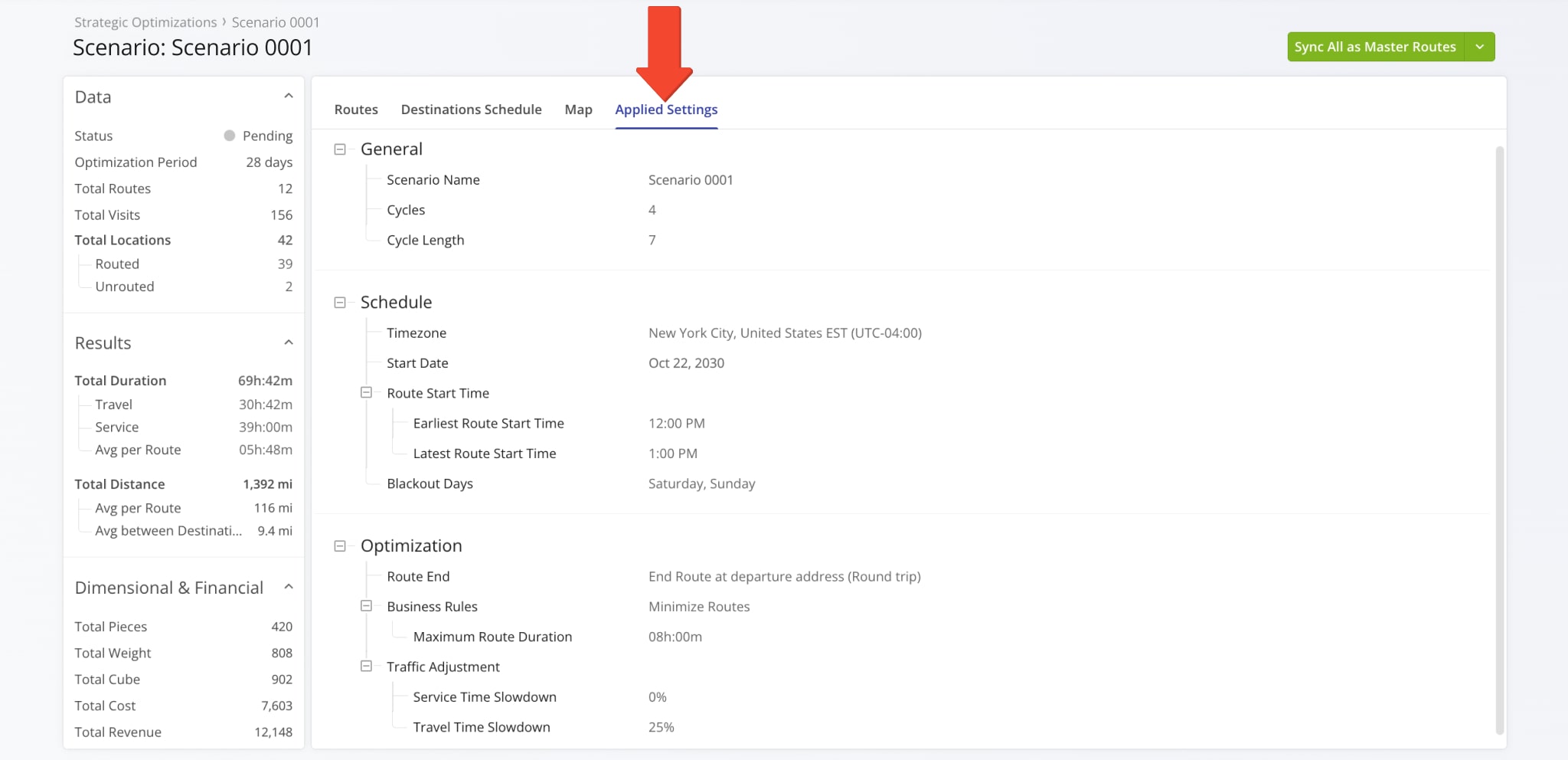Click Sync All as Master Routes button
The height and width of the screenshot is (760, 1568).
pyautogui.click(x=1374, y=47)
